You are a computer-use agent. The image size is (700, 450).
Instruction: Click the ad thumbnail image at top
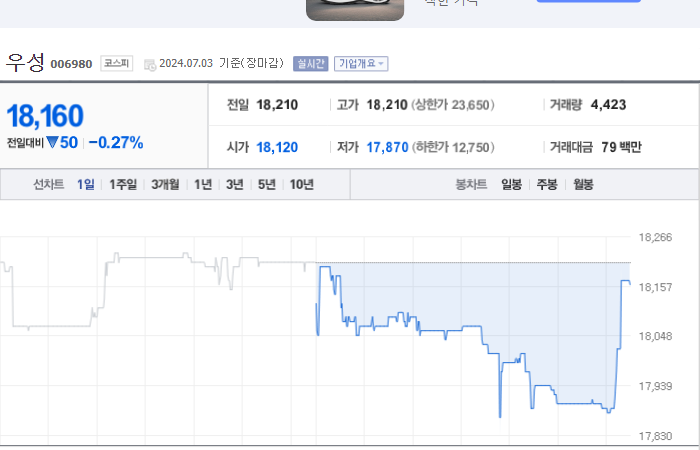coord(355,10)
